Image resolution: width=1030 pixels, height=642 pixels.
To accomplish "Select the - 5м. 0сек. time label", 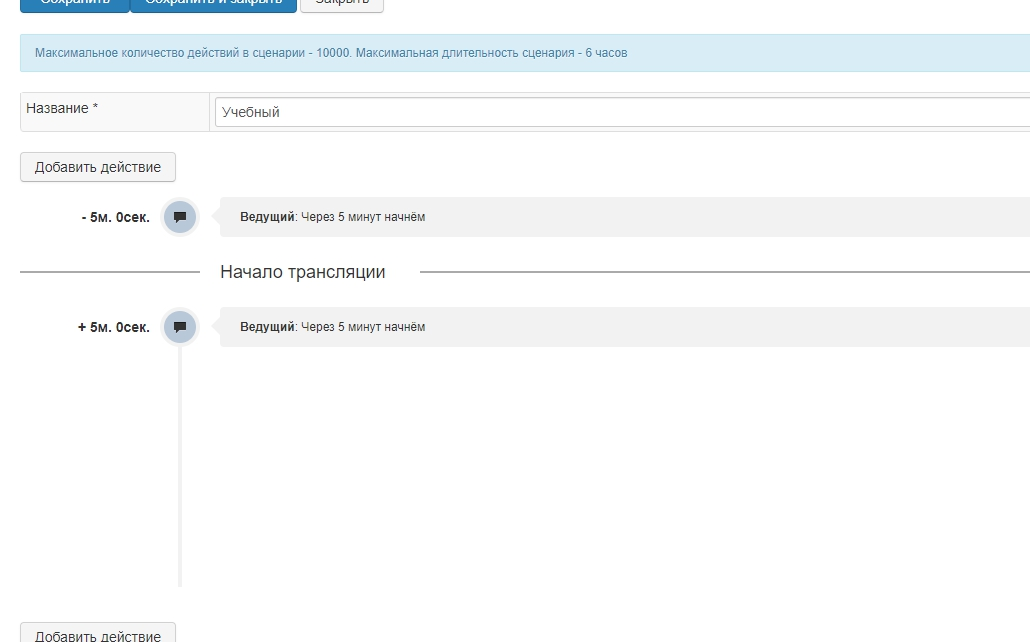I will coord(116,217).
